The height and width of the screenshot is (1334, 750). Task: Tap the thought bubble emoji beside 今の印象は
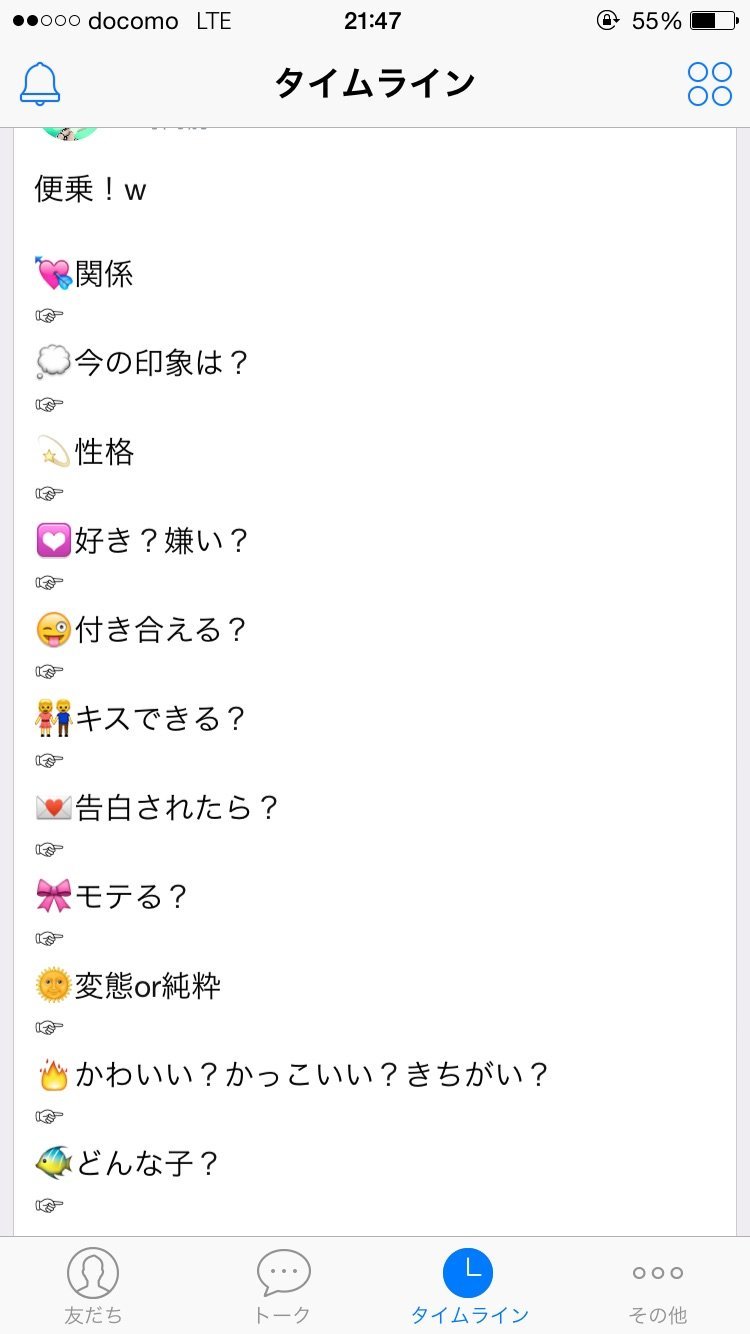point(53,363)
